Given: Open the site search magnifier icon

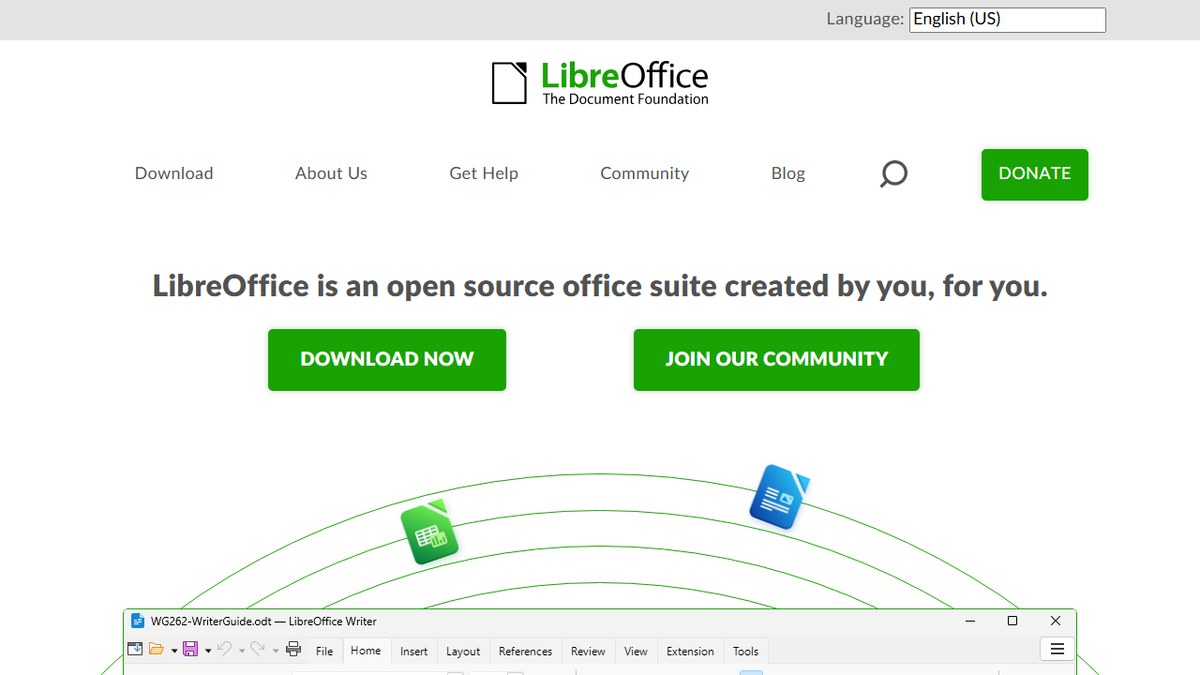Looking at the screenshot, I should [893, 174].
